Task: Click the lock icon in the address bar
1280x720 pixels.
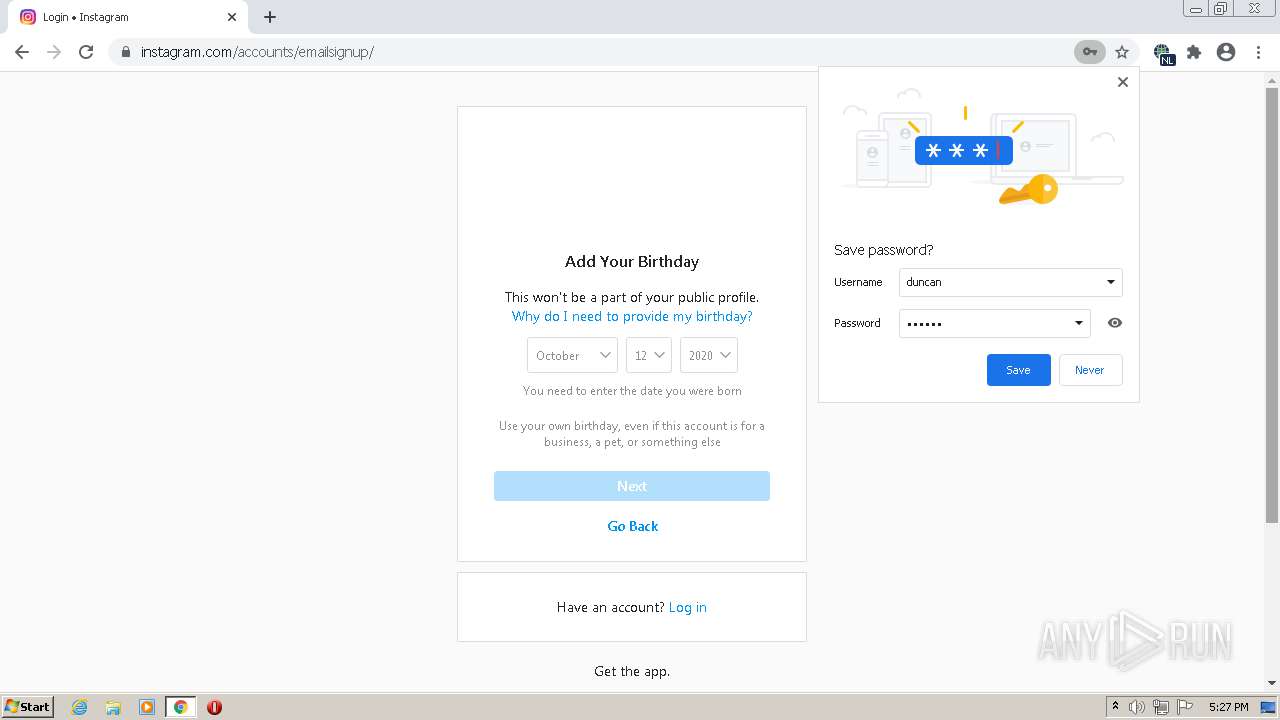Action: coord(125,52)
